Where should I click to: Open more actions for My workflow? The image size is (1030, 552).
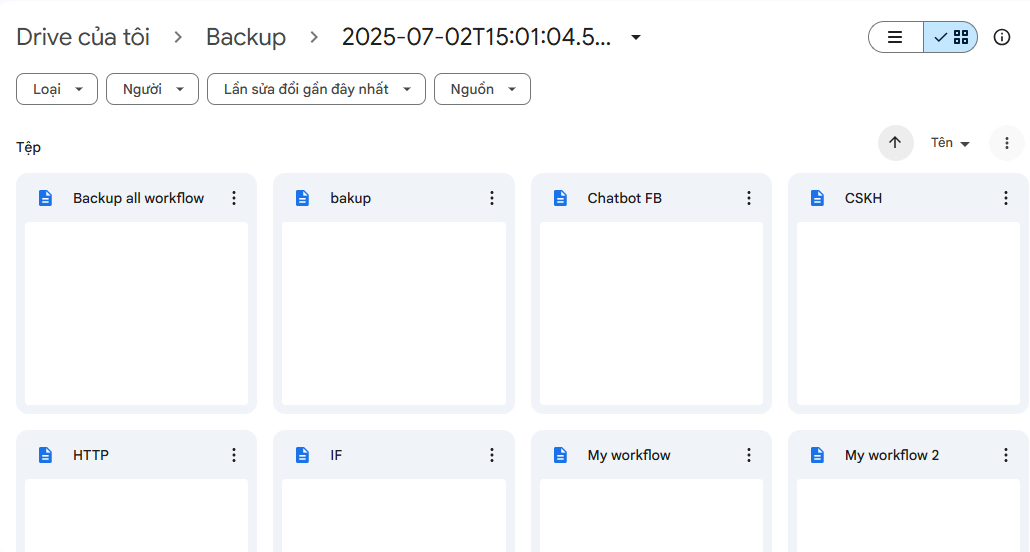pyautogui.click(x=749, y=455)
